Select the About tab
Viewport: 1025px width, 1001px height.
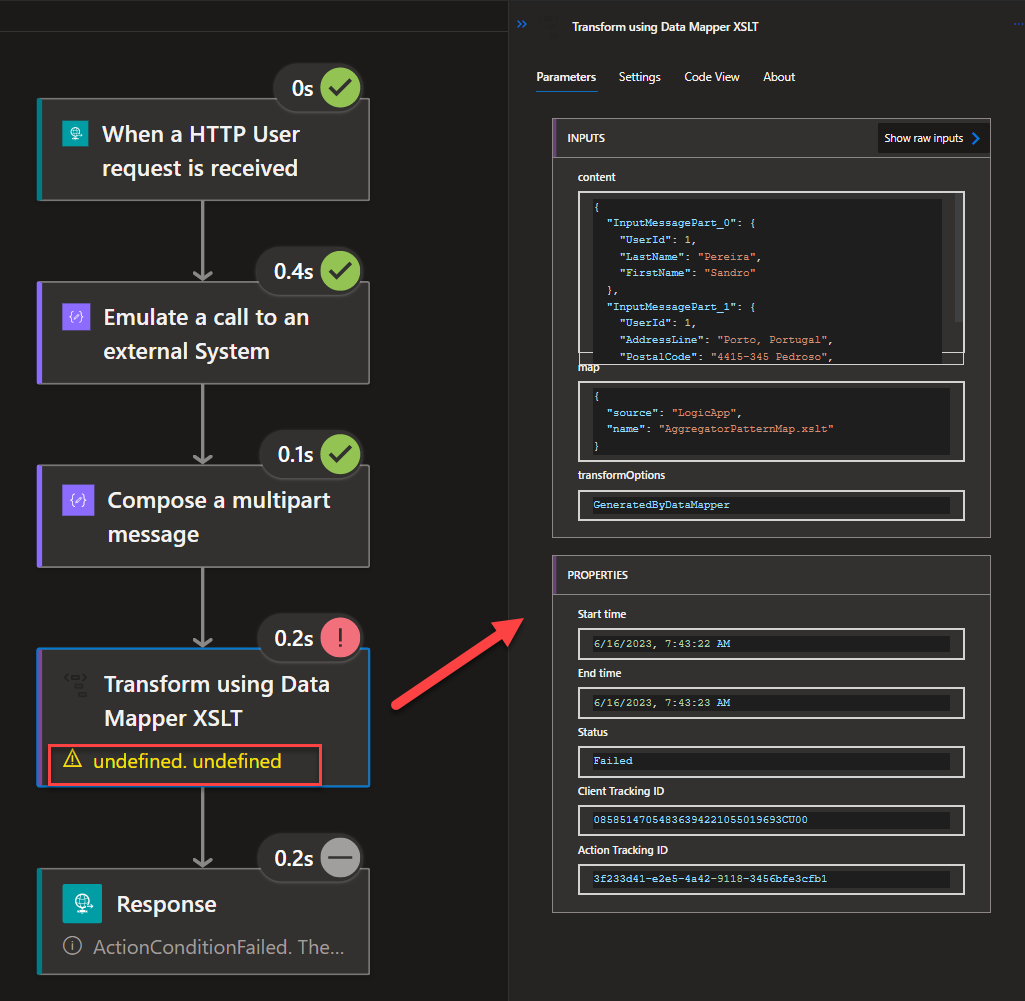click(x=778, y=77)
